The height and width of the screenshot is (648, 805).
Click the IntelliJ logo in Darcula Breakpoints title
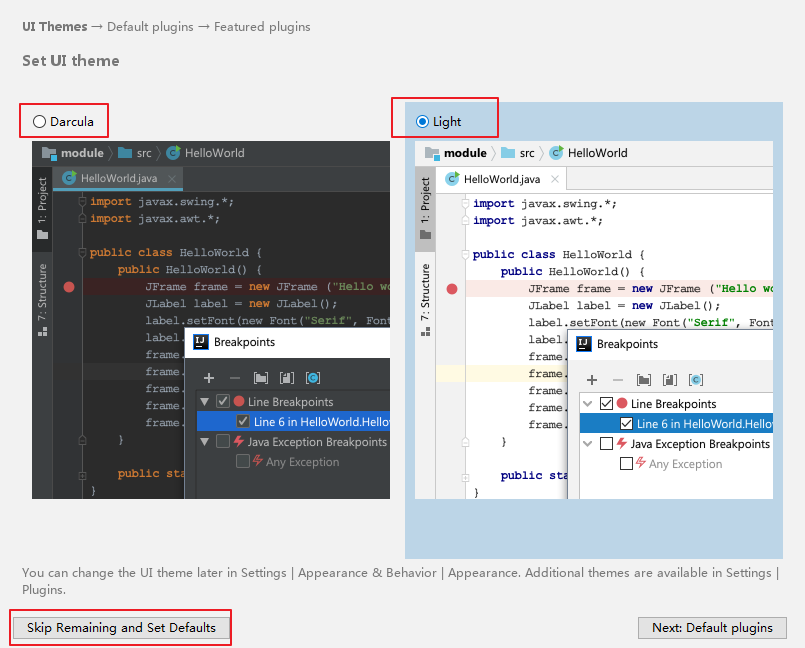point(201,342)
